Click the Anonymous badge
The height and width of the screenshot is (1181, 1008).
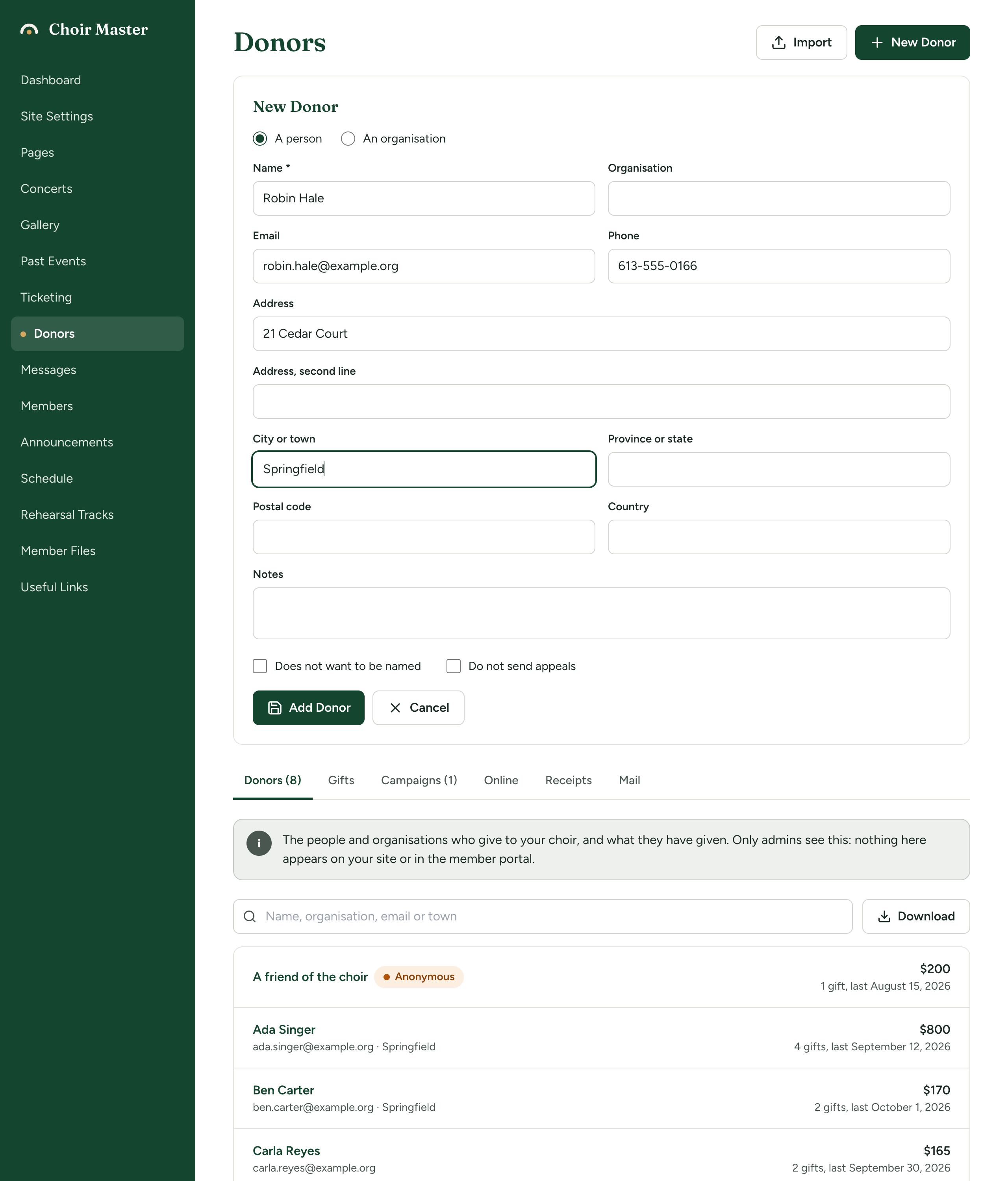coord(419,977)
